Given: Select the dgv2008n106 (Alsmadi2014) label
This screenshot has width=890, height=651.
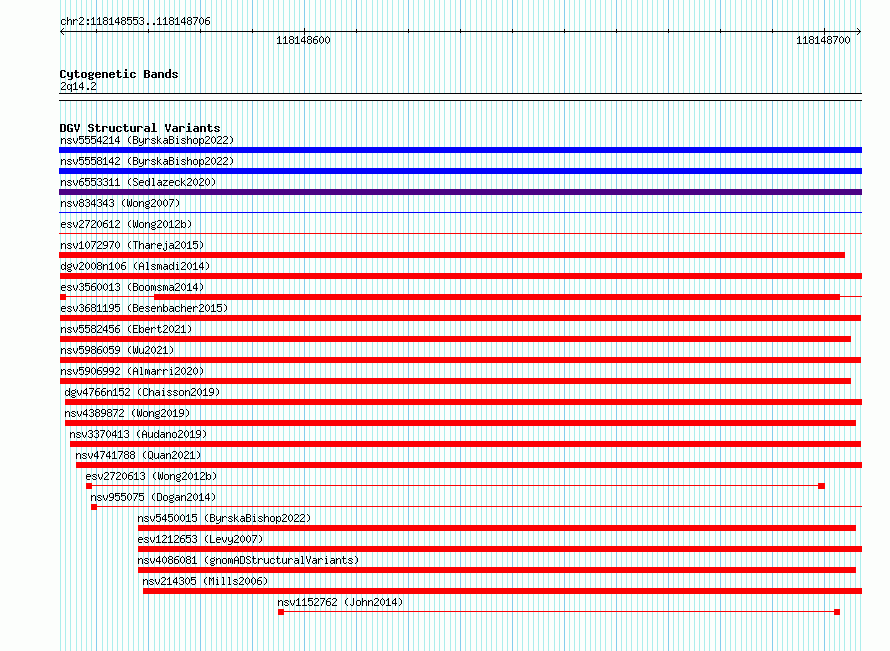Looking at the screenshot, I should tap(135, 266).
